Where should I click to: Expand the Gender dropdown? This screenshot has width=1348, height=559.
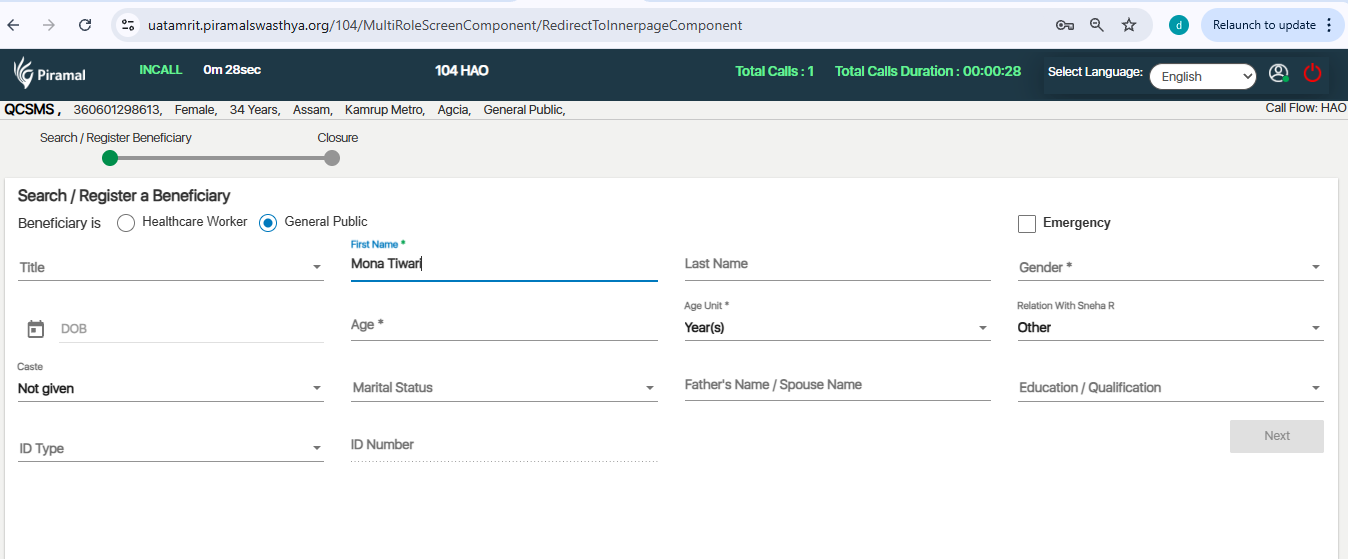pyautogui.click(x=1170, y=267)
